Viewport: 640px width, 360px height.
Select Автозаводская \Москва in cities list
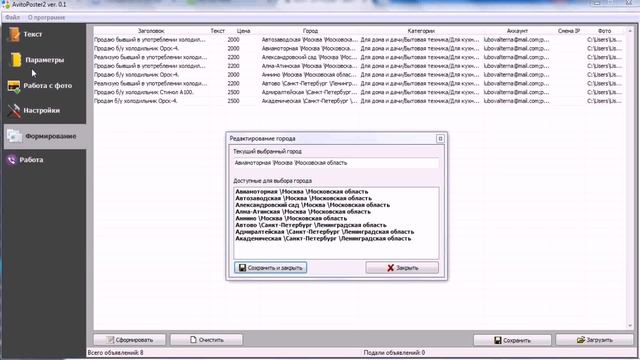point(303,198)
